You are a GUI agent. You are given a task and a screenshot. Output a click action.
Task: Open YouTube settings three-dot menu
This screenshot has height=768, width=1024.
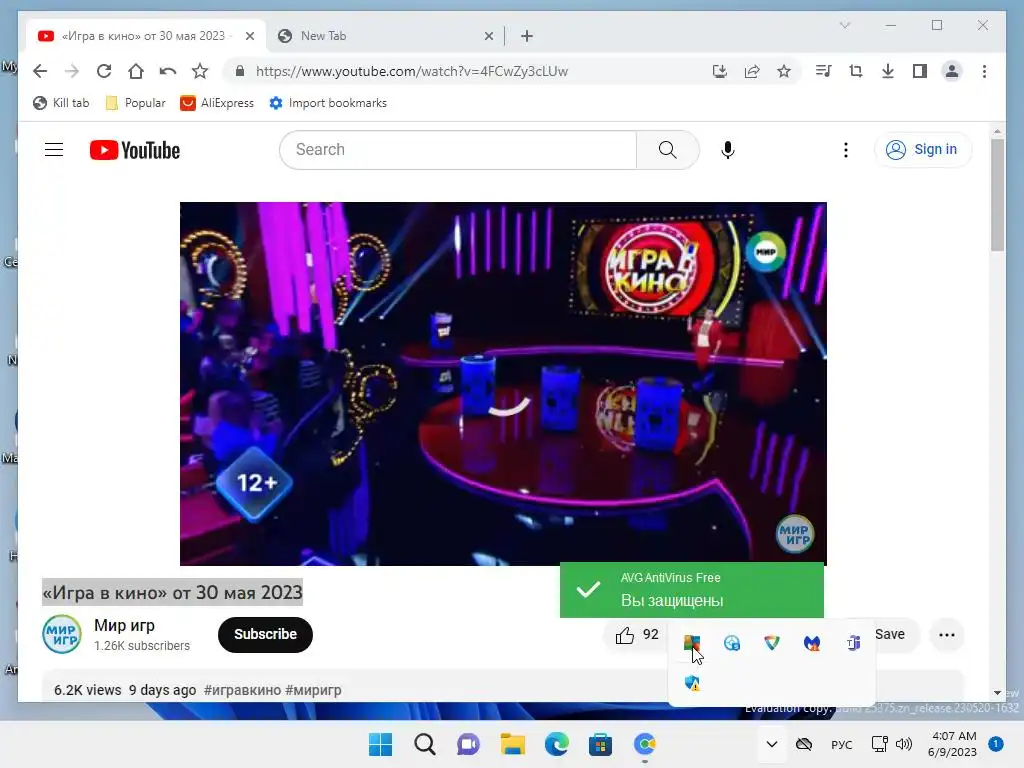(846, 150)
